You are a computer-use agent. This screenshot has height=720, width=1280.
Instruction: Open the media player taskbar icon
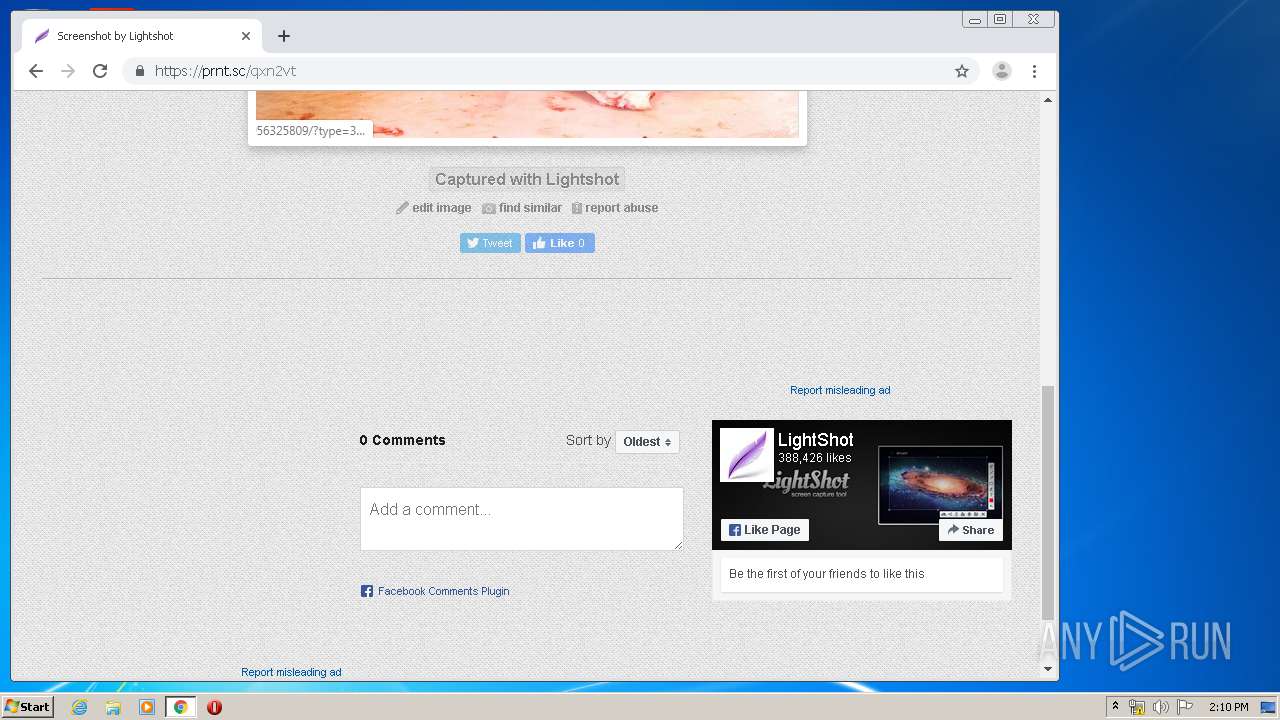[x=147, y=707]
